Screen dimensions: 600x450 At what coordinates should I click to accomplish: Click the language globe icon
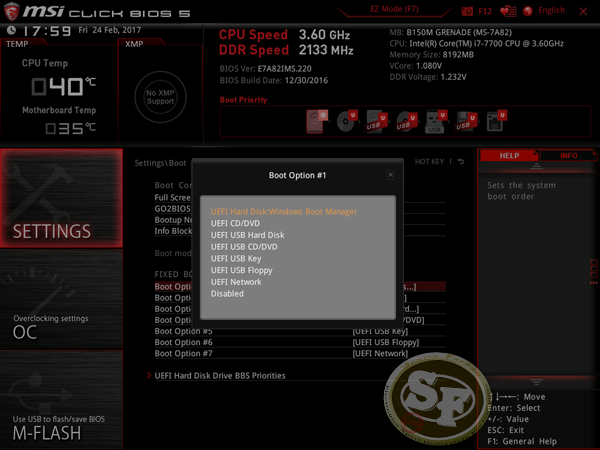click(528, 11)
